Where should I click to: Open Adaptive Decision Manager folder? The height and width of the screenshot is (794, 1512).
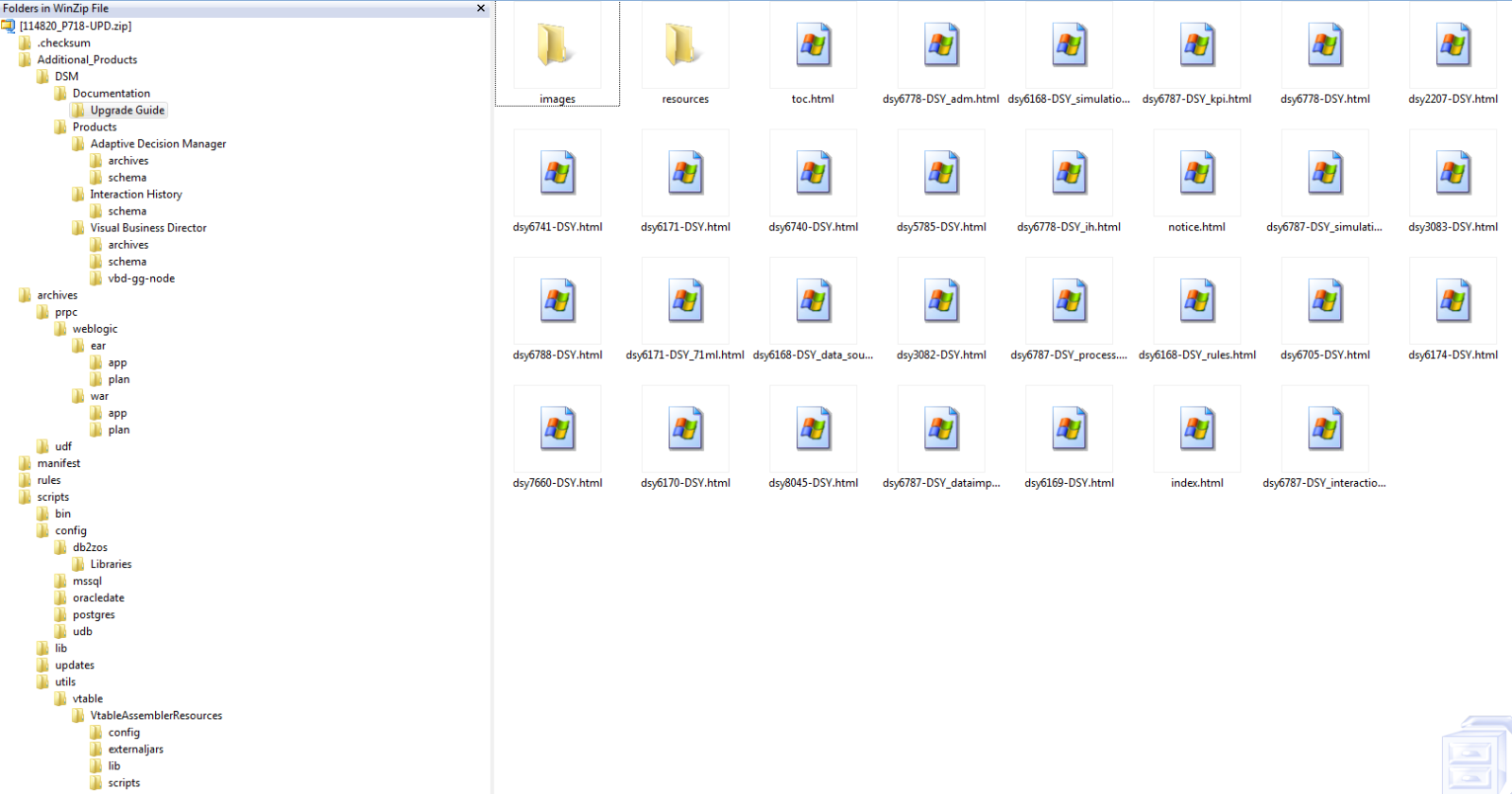[x=158, y=144]
